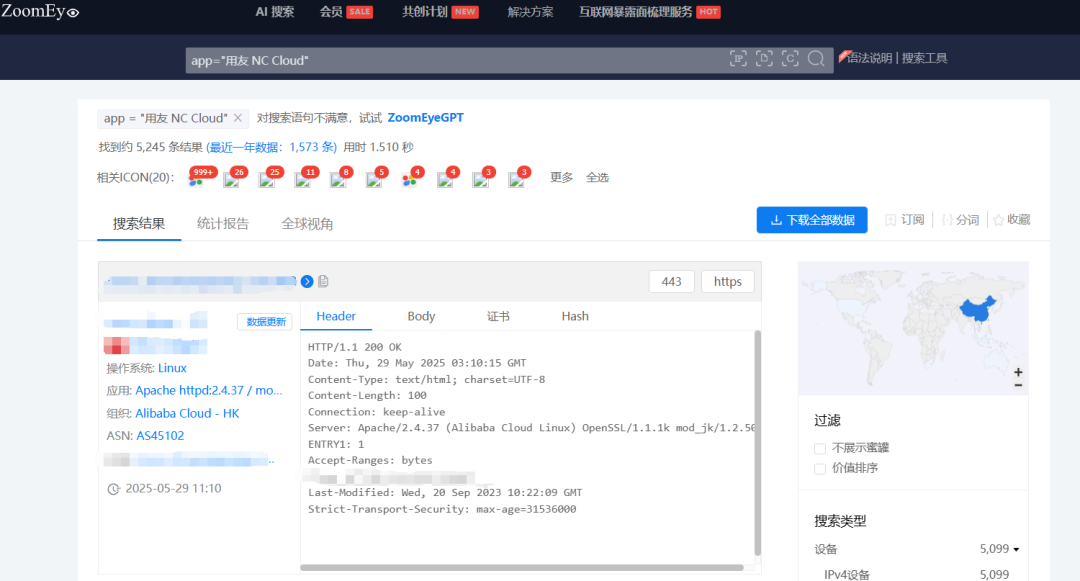Open 搜索工具 link

coord(924,59)
